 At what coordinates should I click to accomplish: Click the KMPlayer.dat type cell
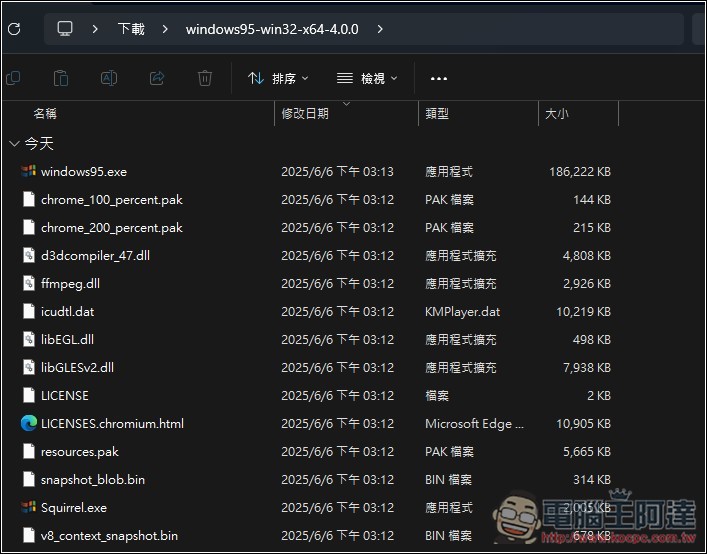click(463, 311)
